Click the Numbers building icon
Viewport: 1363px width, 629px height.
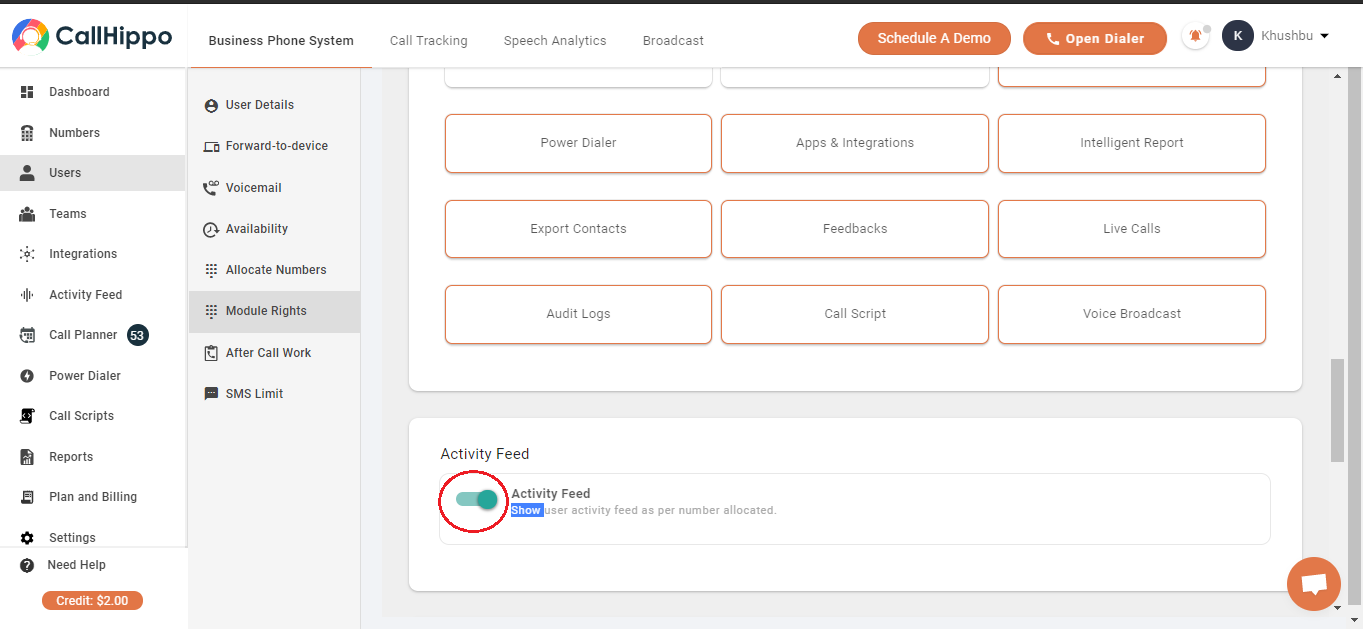27,133
